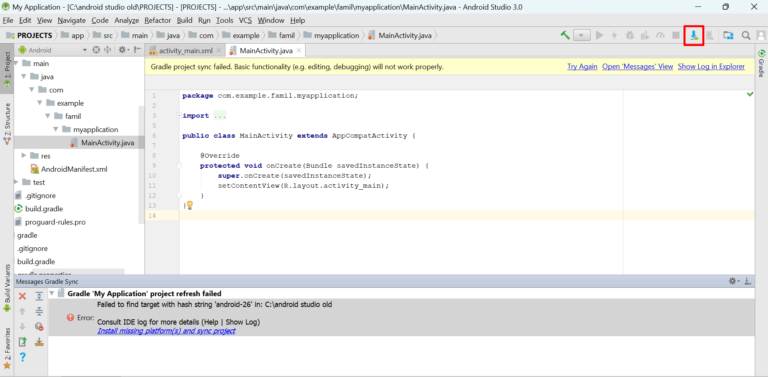The width and height of the screenshot is (768, 377).
Task: Collapse the main folder in tree
Action: [16, 63]
